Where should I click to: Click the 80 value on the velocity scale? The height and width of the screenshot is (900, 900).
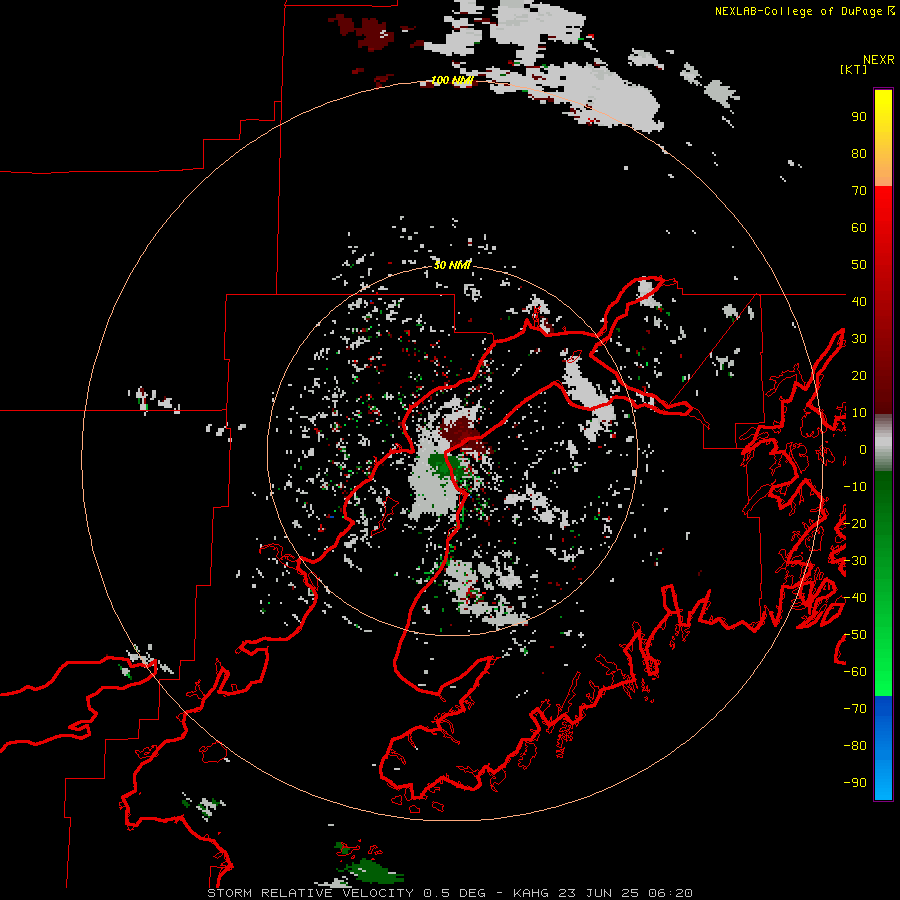[859, 153]
